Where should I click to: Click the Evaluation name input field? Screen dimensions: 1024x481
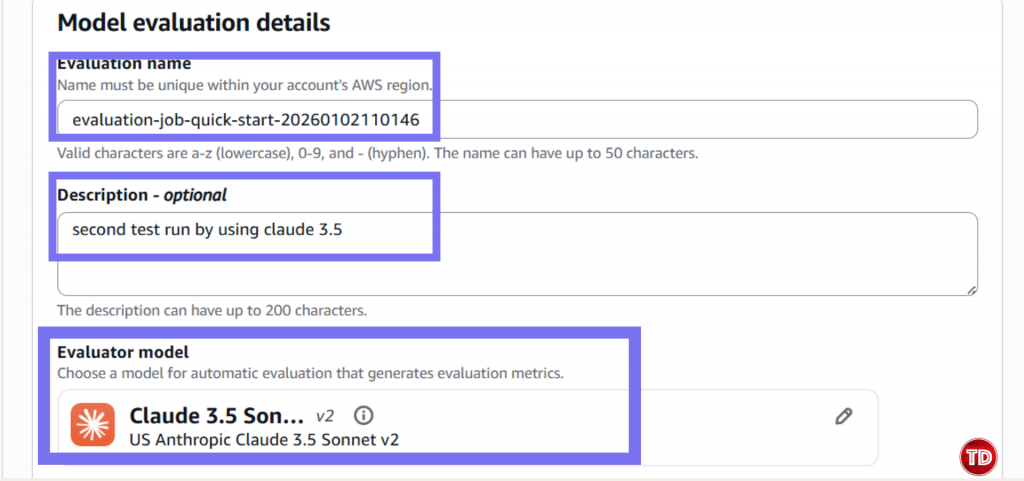point(517,119)
